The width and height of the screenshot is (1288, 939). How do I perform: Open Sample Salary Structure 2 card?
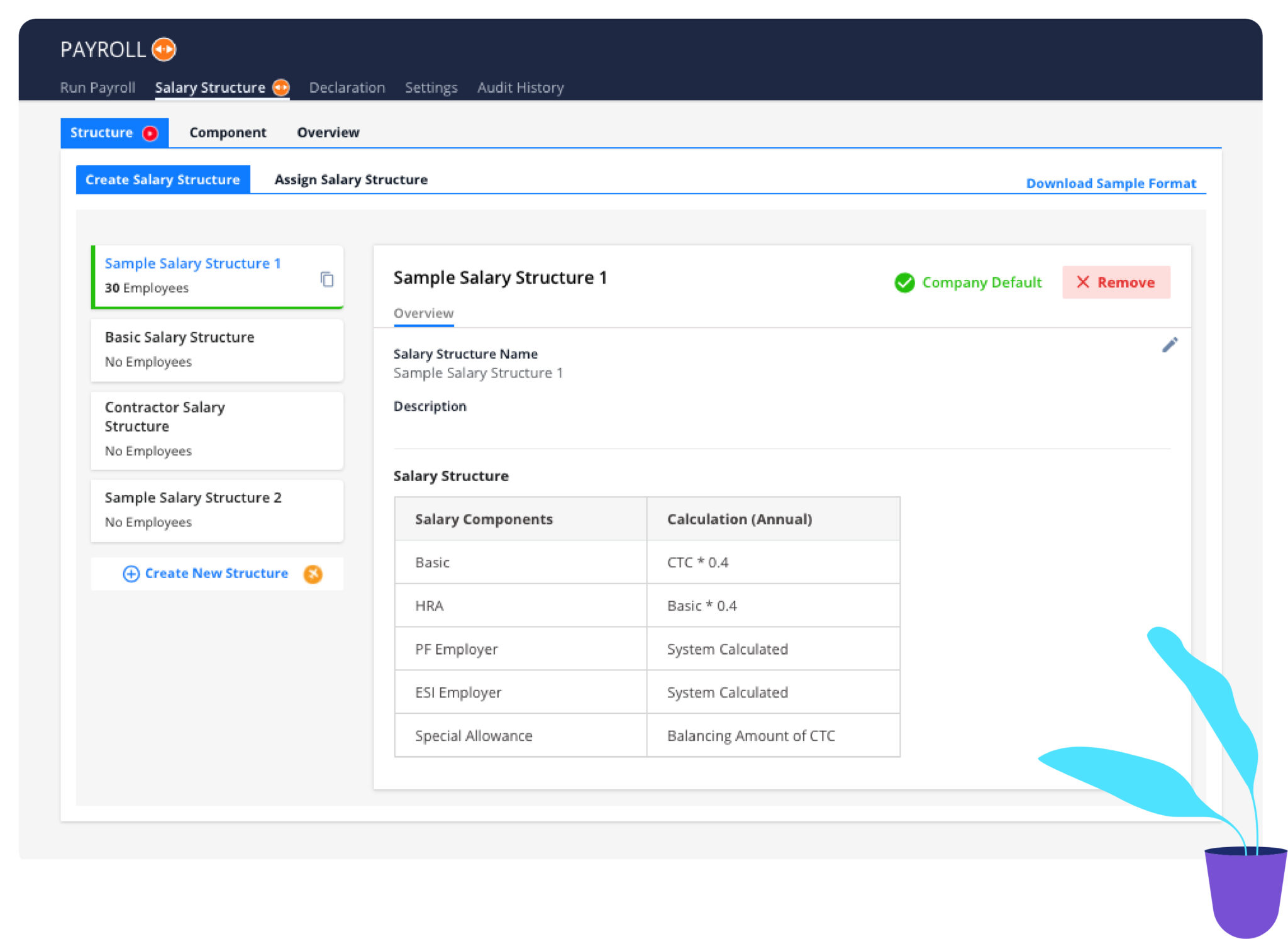pos(217,510)
